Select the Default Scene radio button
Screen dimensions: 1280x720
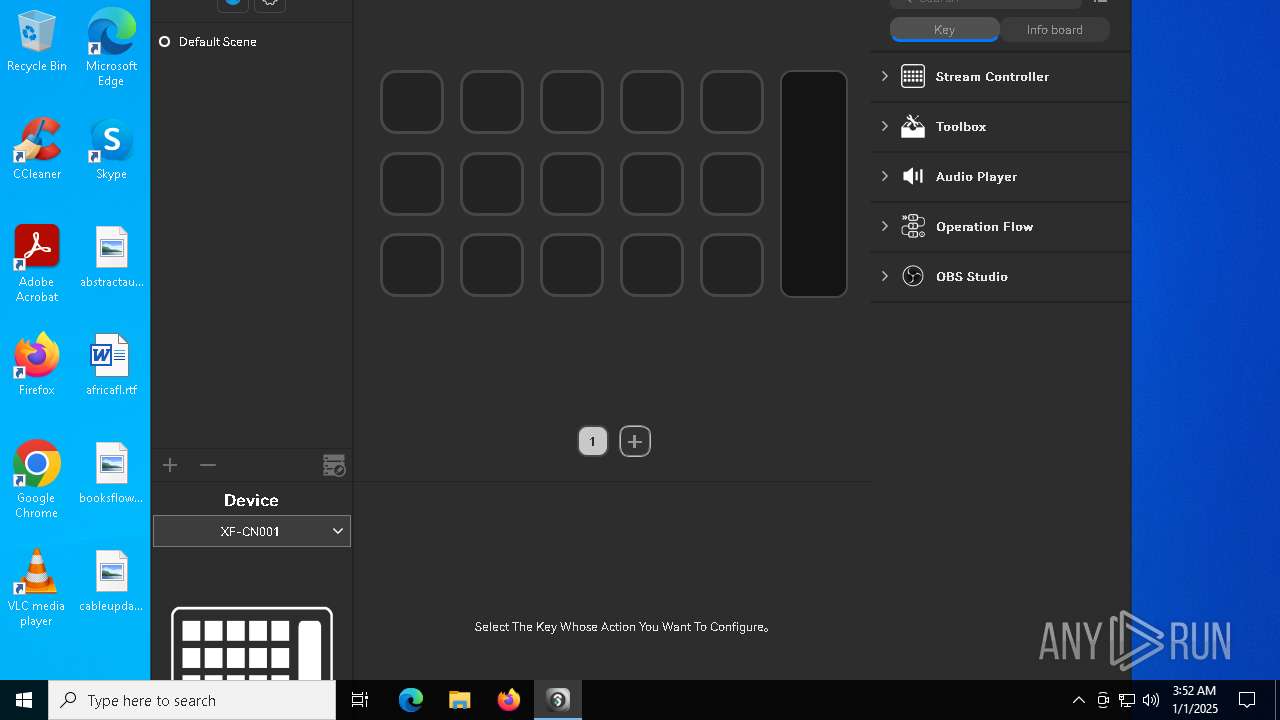pyautogui.click(x=165, y=42)
